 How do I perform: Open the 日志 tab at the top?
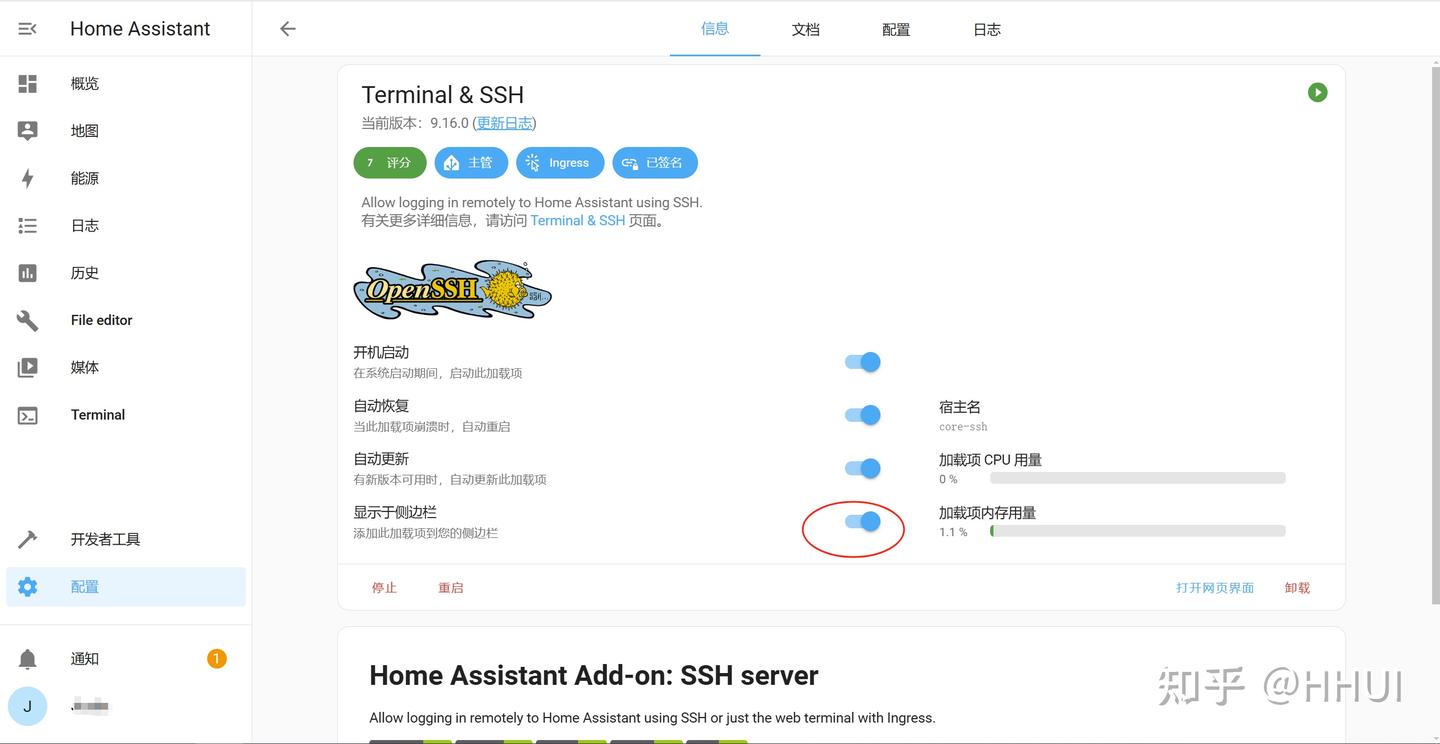[986, 29]
